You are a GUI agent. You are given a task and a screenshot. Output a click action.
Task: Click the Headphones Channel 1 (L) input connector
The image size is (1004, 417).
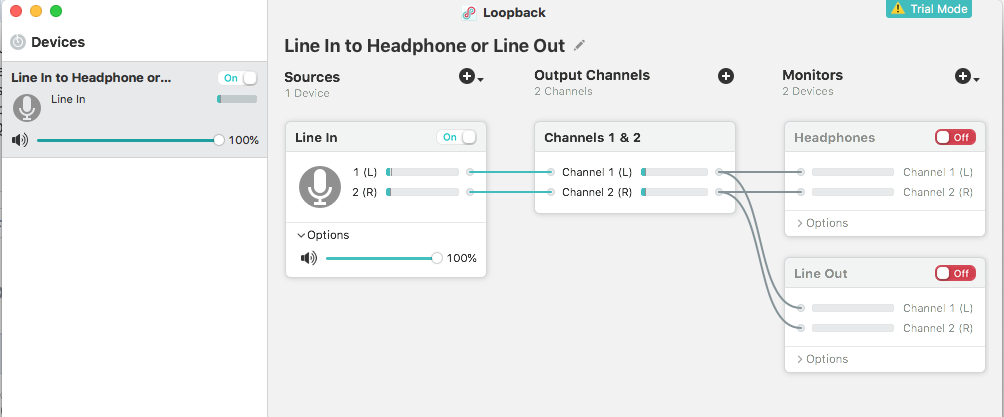coord(800,172)
